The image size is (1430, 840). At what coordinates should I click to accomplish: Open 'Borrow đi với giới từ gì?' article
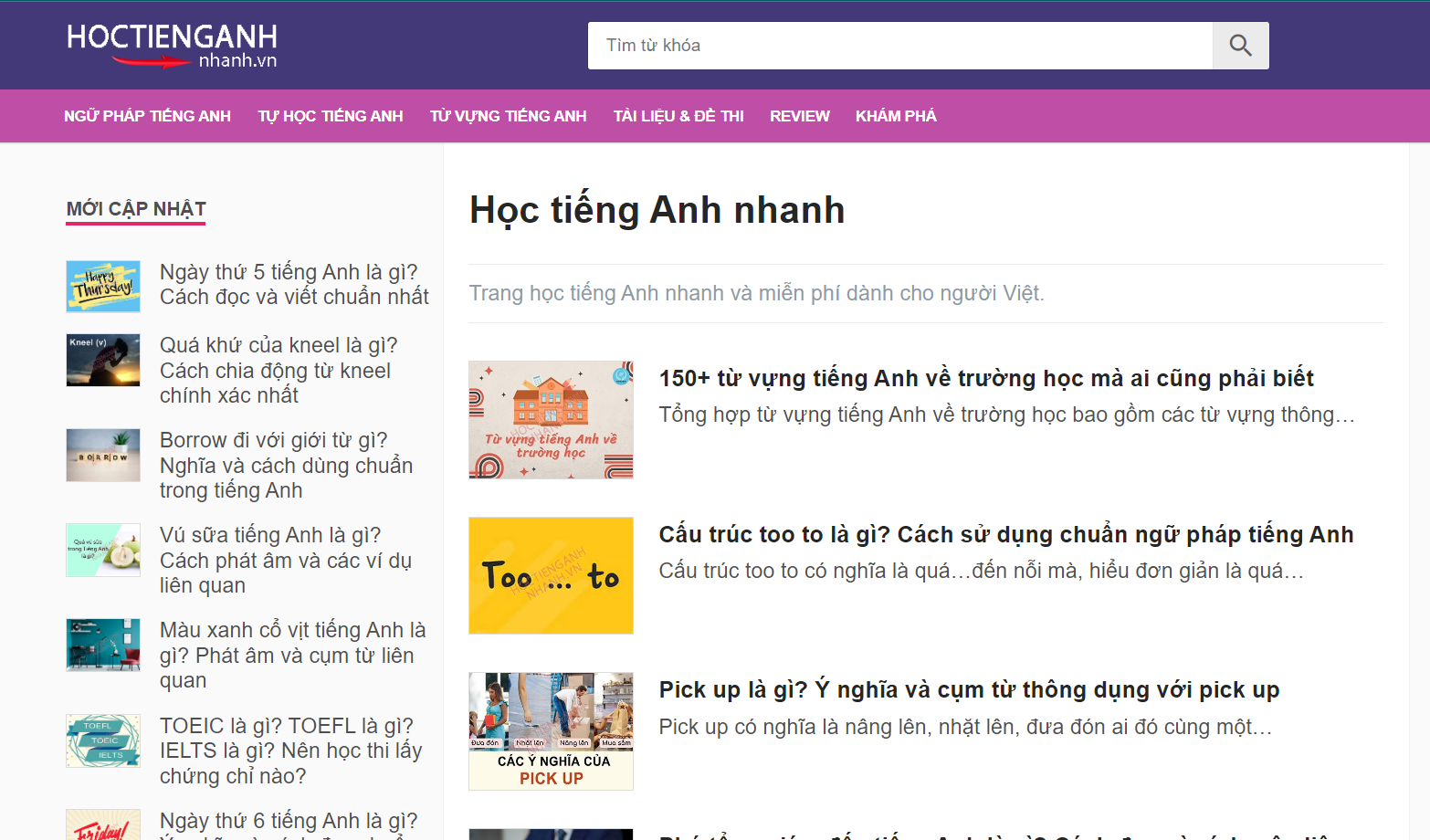click(286, 465)
